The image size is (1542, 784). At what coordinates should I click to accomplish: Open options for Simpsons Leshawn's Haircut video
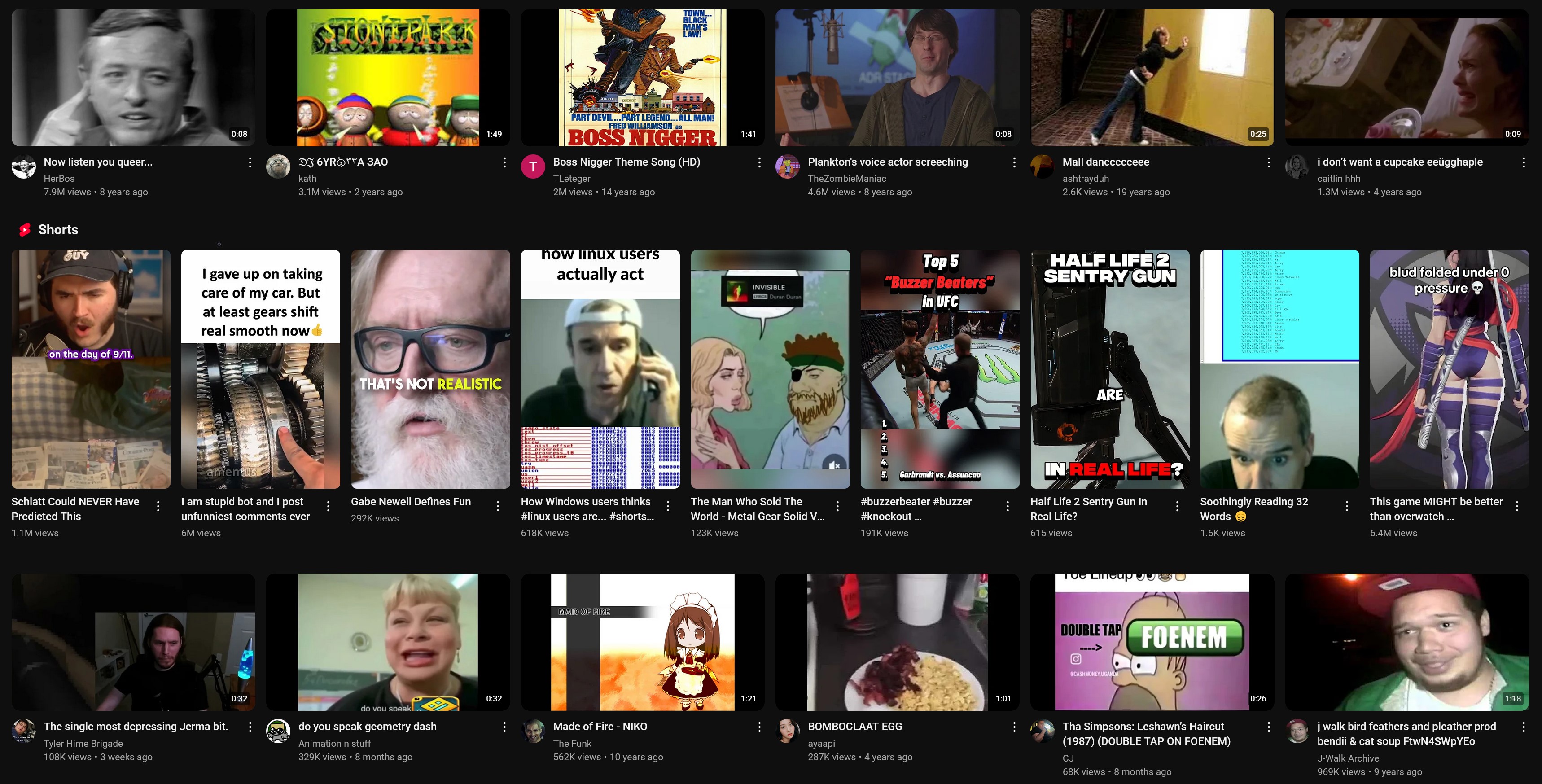pyautogui.click(x=1268, y=727)
